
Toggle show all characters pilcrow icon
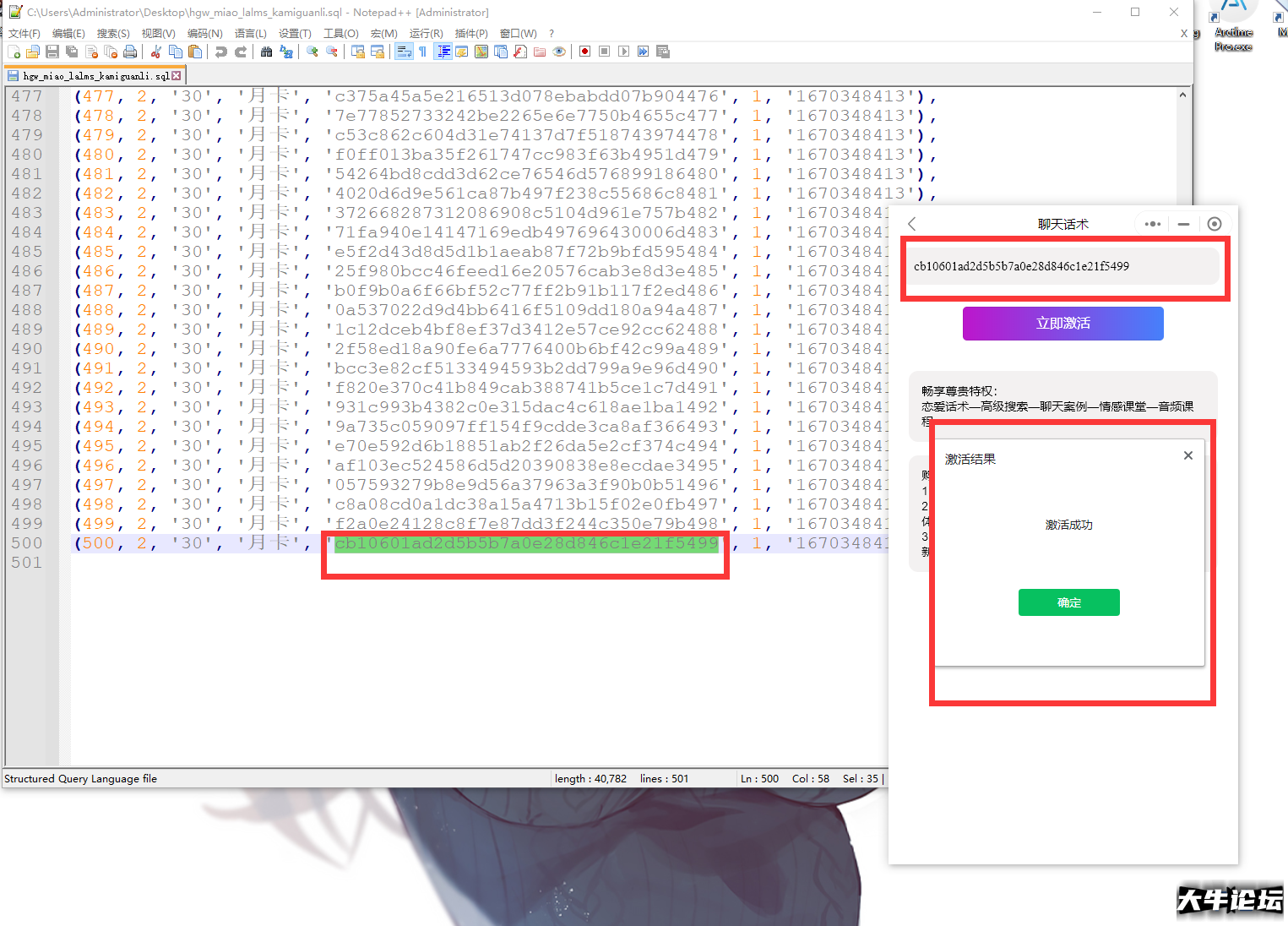[422, 52]
